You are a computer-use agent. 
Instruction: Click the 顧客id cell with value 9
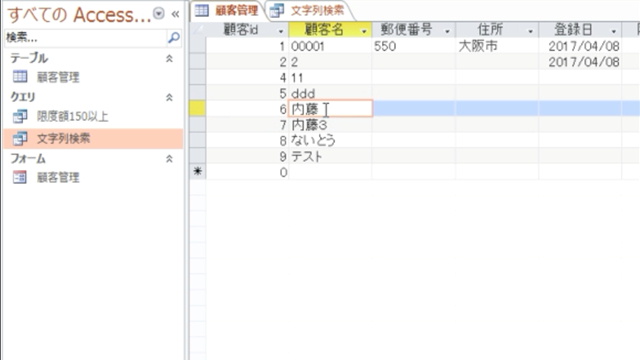click(247, 156)
